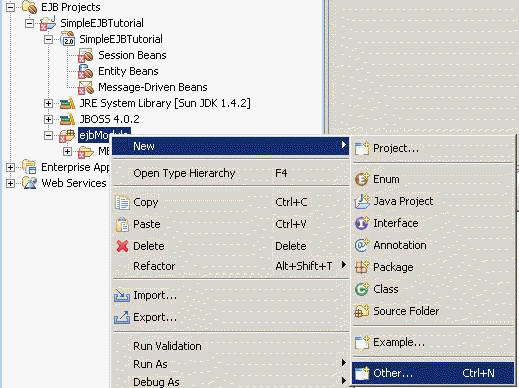
Task: Open the Debug As submenu
Action: (230, 382)
